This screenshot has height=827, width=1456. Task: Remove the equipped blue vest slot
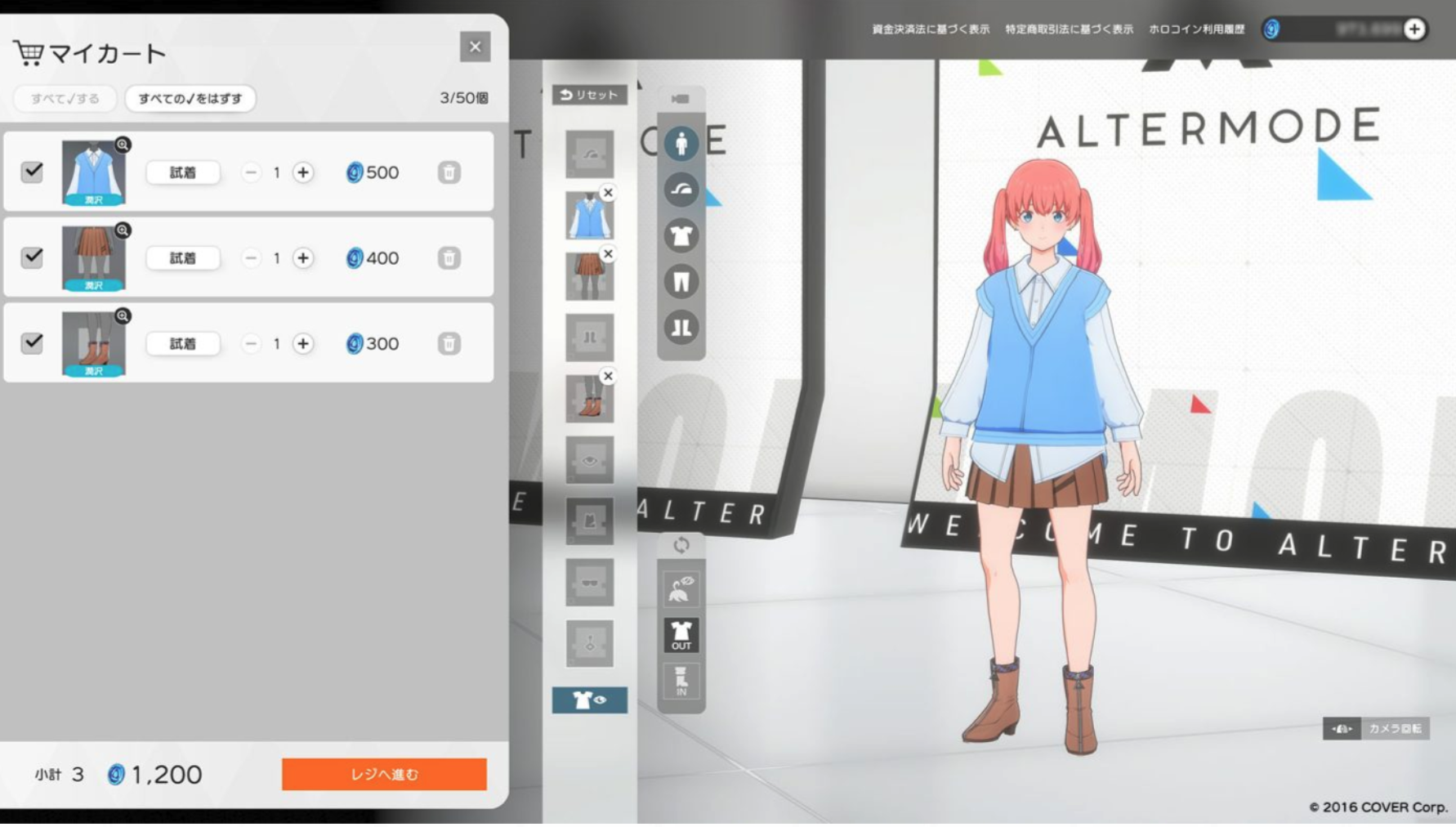click(x=608, y=193)
